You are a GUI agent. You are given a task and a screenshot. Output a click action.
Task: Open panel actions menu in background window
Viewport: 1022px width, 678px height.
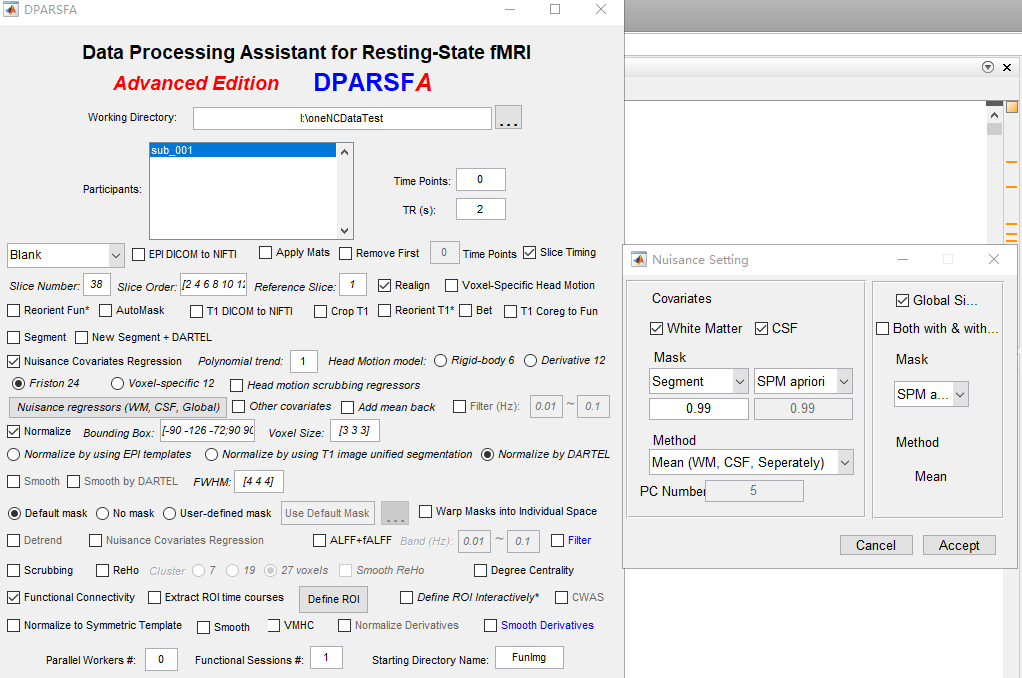[x=988, y=67]
